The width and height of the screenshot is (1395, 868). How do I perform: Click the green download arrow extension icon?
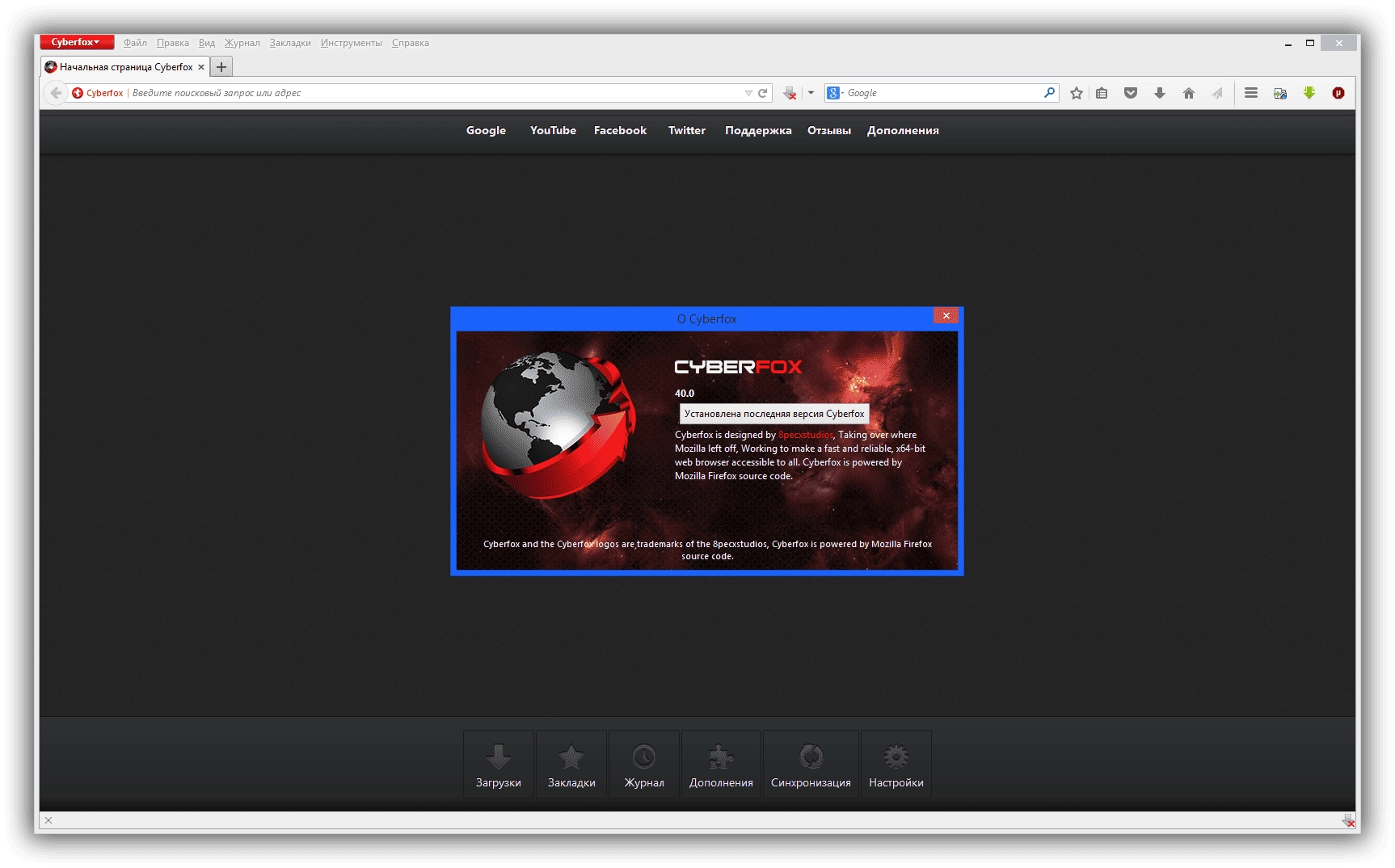pos(1309,93)
